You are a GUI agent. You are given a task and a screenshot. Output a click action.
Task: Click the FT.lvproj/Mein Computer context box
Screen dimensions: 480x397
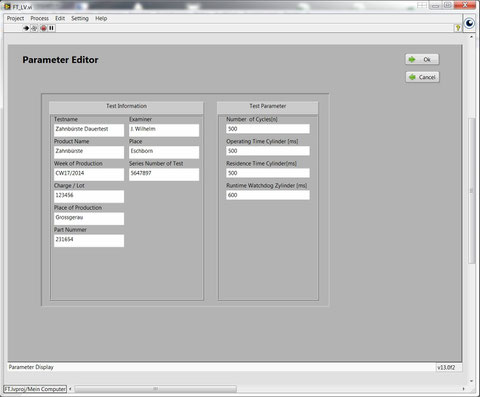[35, 389]
